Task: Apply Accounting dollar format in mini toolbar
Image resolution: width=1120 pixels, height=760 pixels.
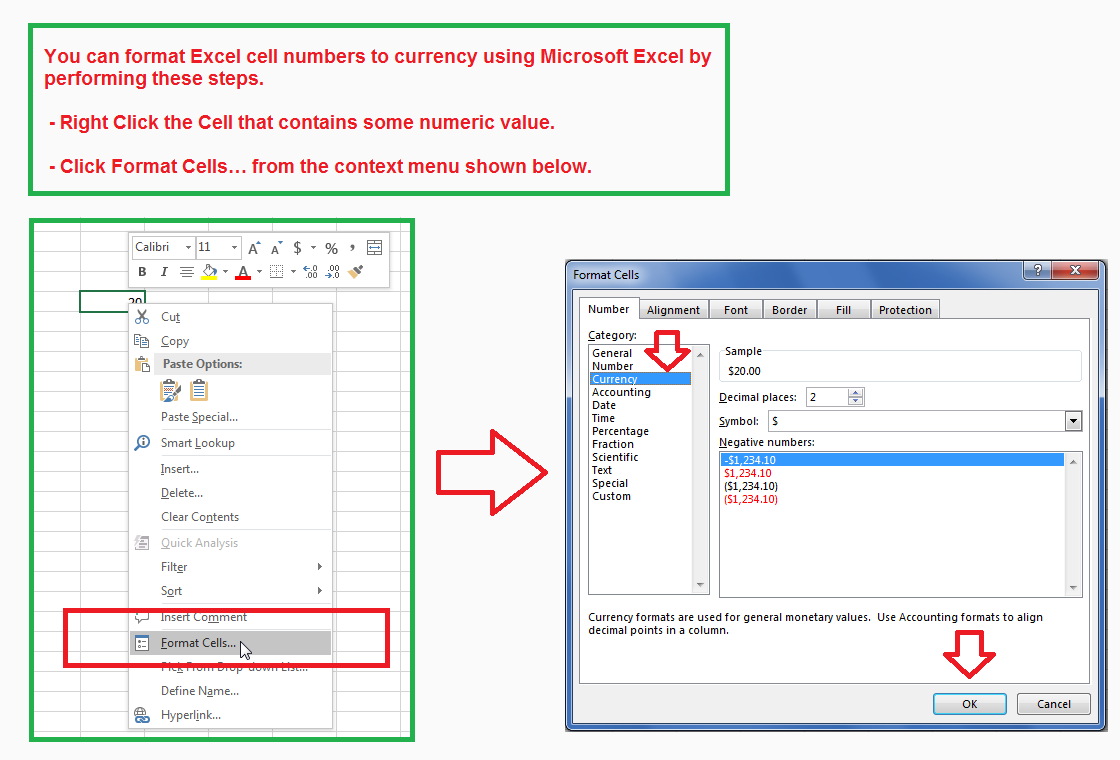Action: coord(297,248)
